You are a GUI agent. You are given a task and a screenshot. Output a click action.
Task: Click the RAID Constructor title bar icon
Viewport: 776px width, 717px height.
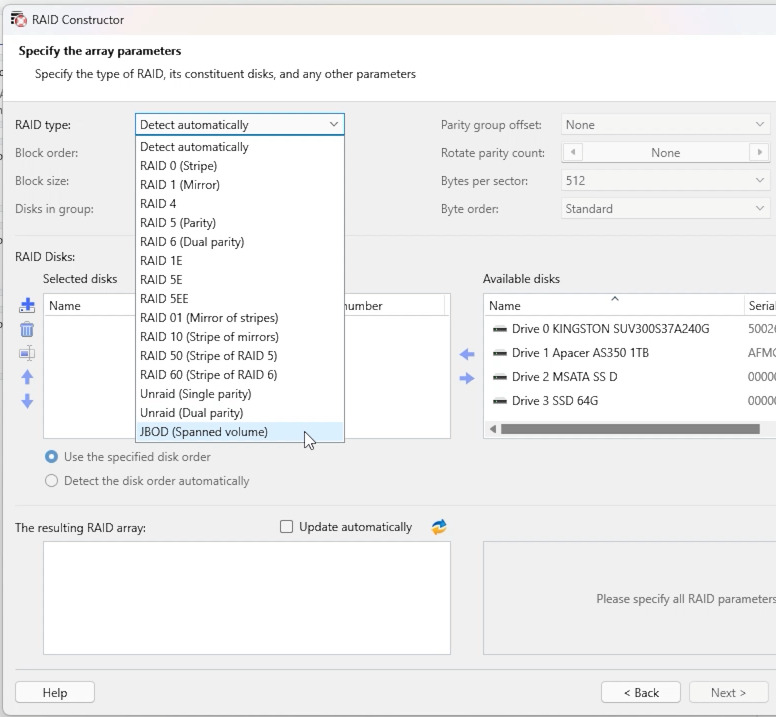point(19,19)
